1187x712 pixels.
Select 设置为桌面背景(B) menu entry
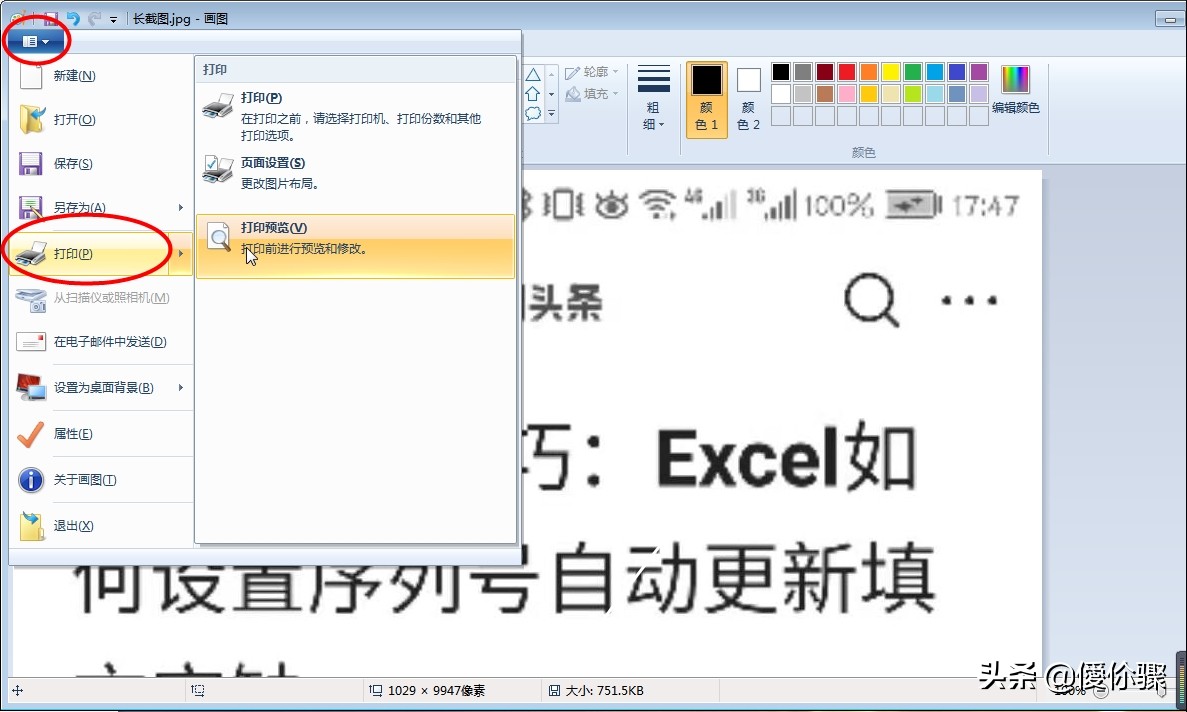[x=91, y=387]
